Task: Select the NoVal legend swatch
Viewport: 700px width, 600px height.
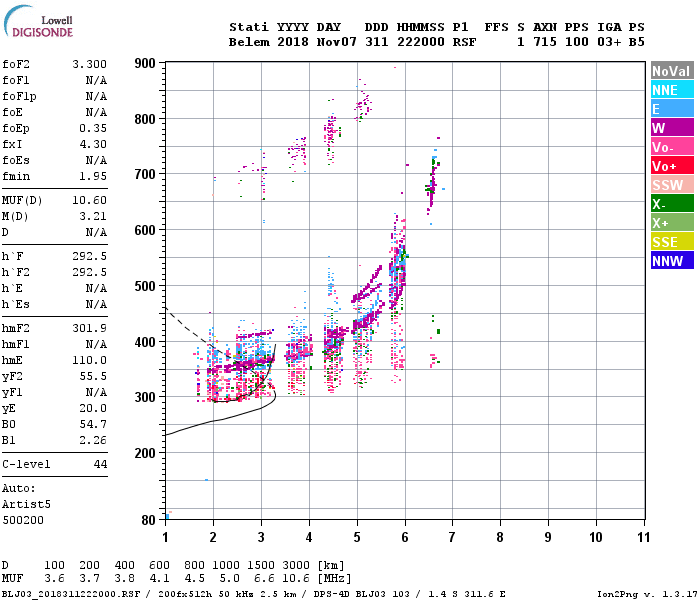Action: [672, 71]
